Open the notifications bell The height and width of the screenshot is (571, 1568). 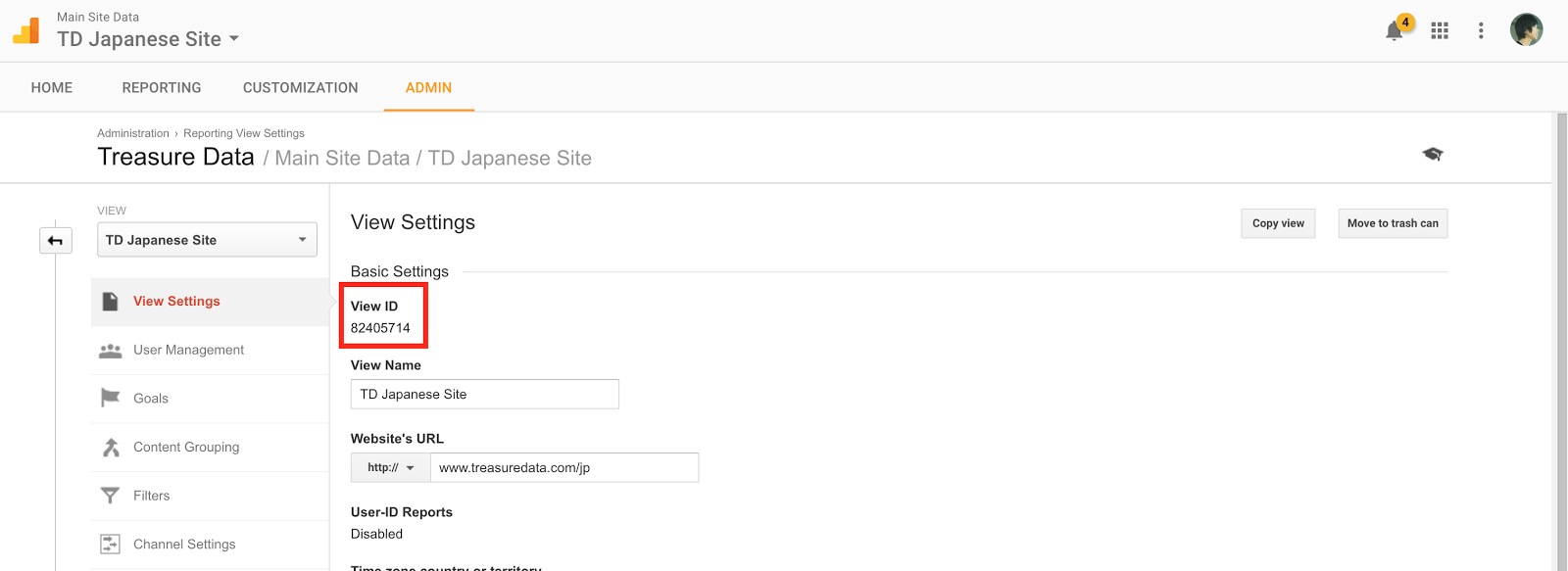[1395, 31]
